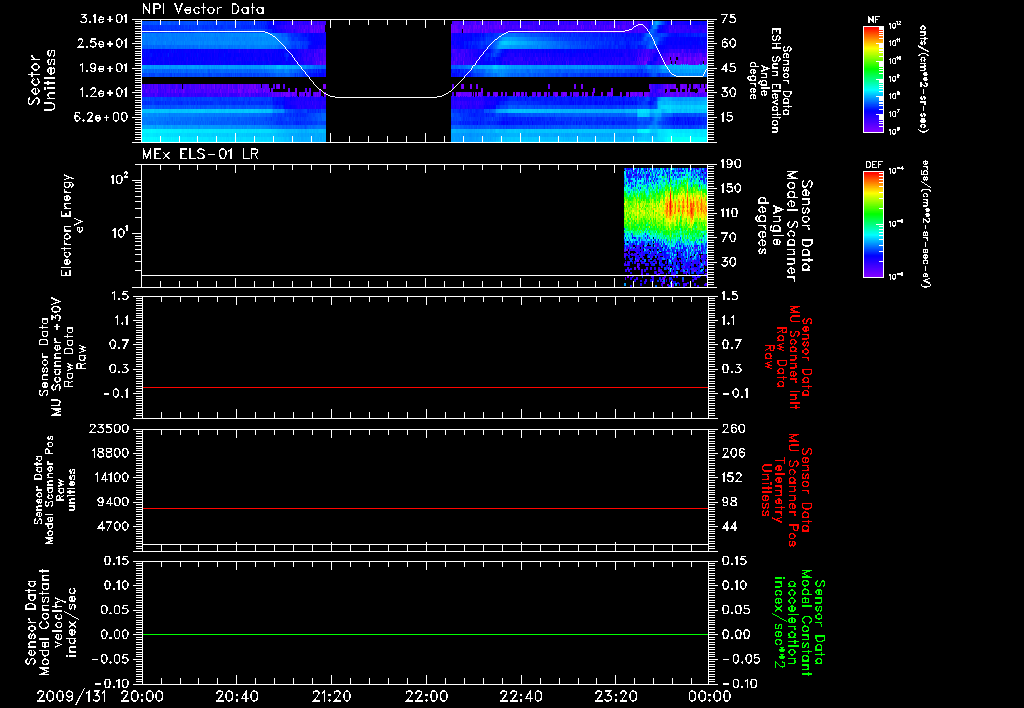
Task: Click the 4700 scanner position tick
Action: (115, 526)
